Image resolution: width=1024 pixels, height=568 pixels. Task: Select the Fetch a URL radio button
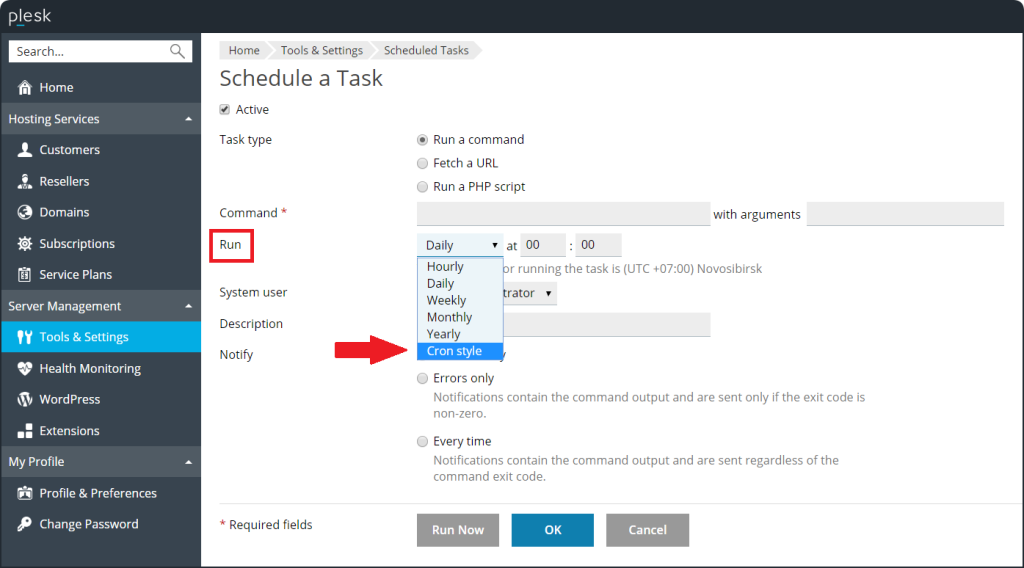422,163
